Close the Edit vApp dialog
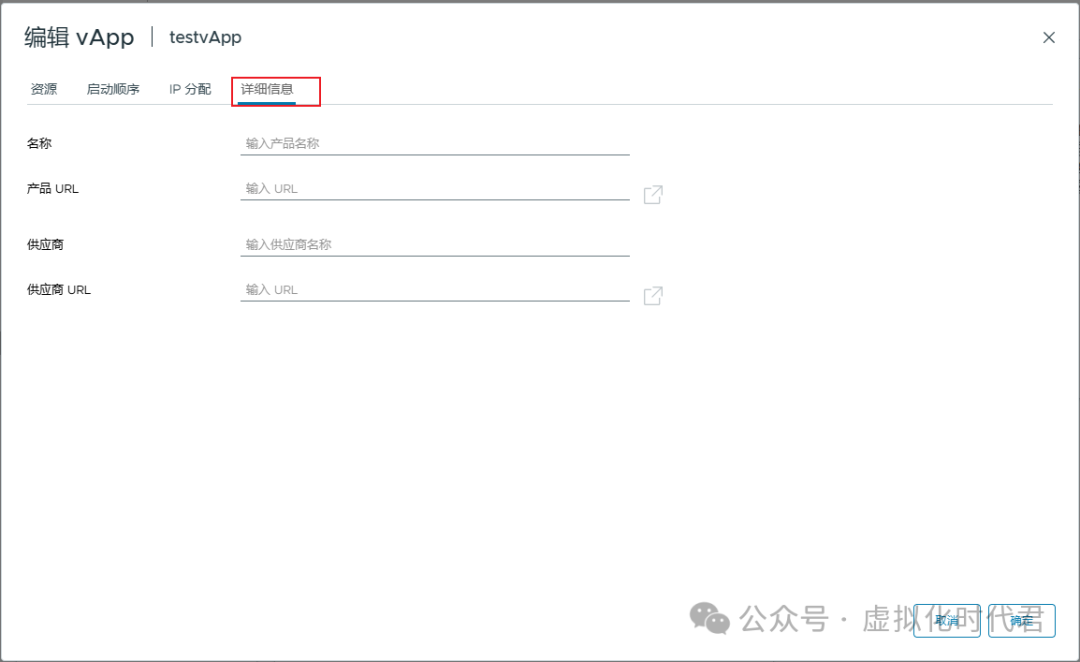This screenshot has width=1080, height=662. tap(1048, 38)
